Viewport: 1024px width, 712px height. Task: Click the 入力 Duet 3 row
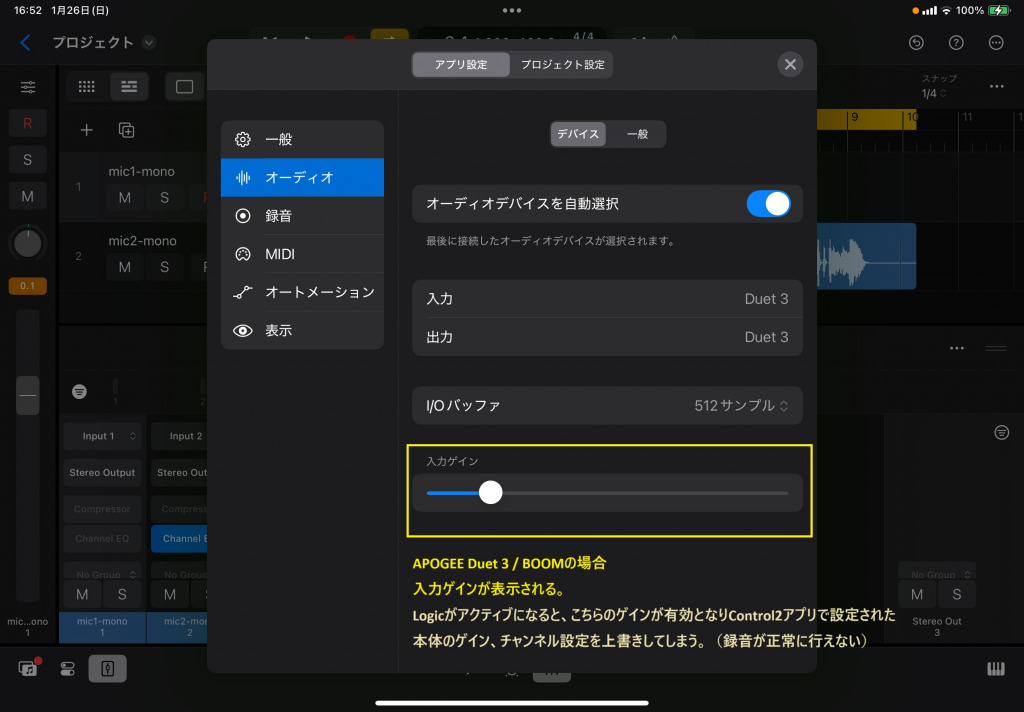607,299
